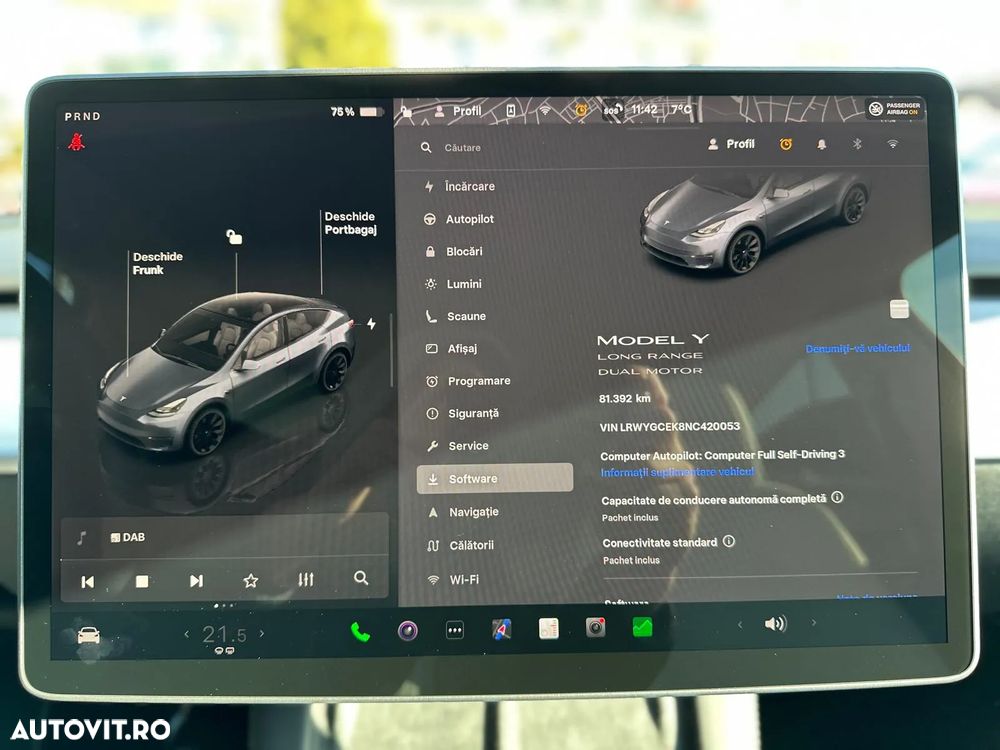1000x750 pixels.
Task: Tap the orange alarm clock icon in settings header
Action: pos(786,144)
